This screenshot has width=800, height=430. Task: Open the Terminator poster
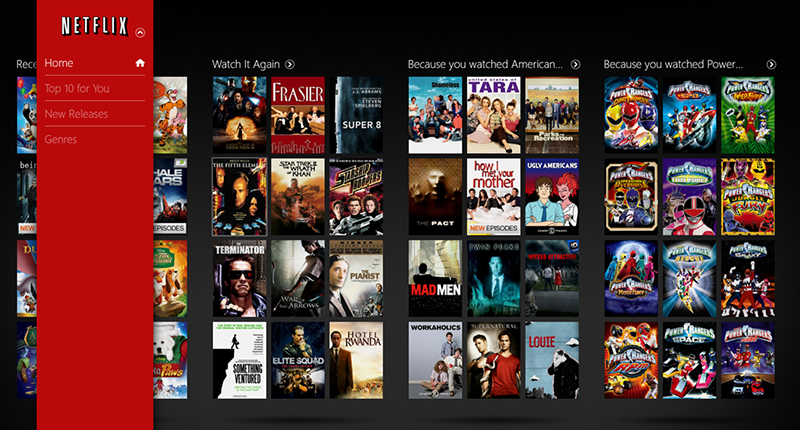239,279
